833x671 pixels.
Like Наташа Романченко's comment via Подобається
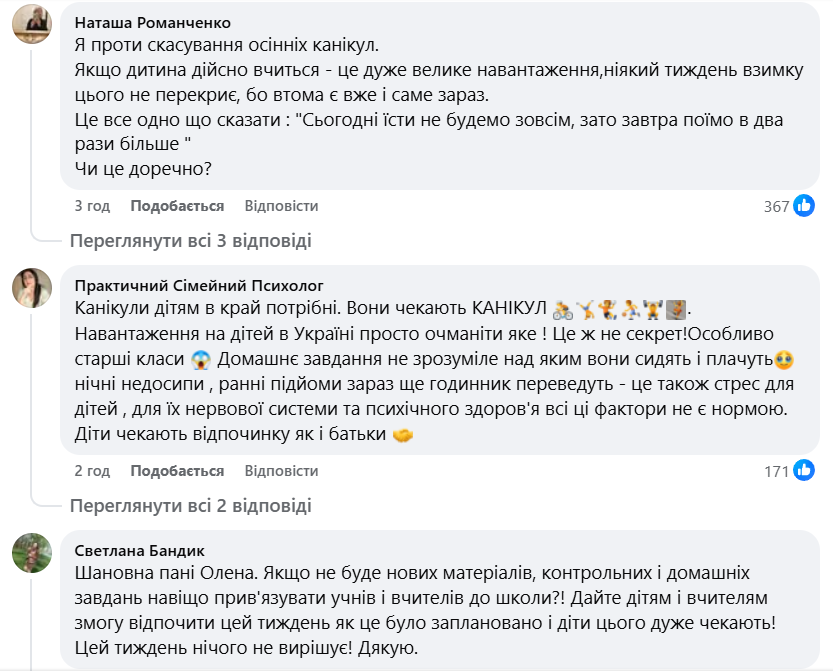[x=177, y=206]
